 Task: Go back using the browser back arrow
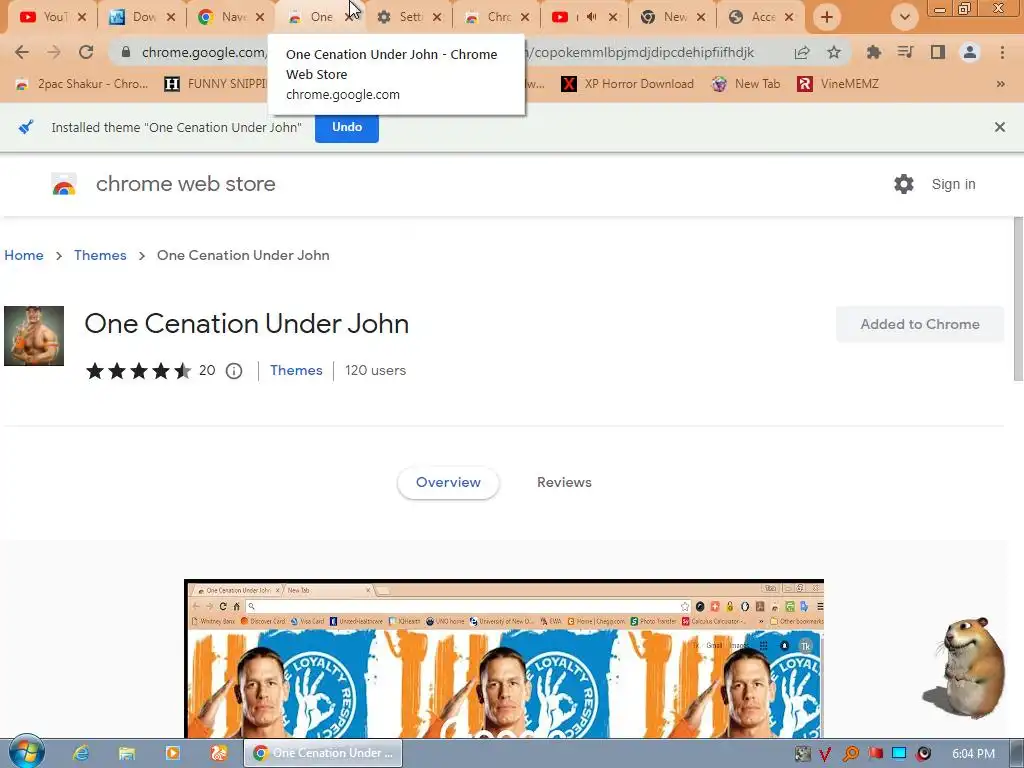pos(22,52)
